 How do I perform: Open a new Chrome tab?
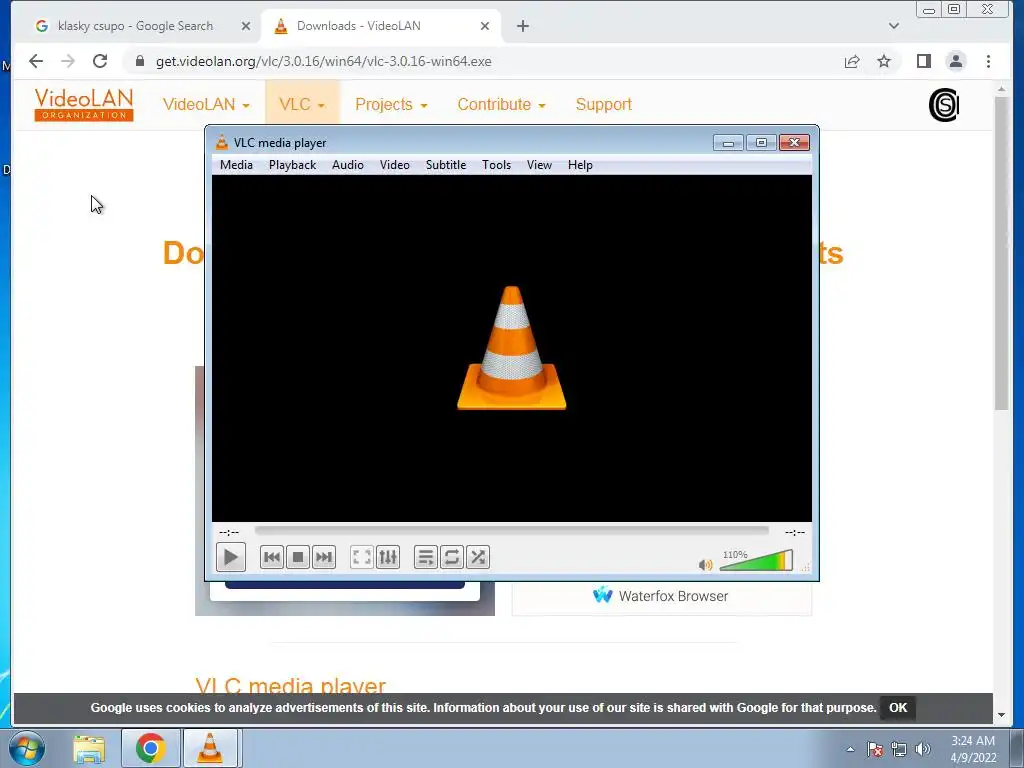pyautogui.click(x=522, y=26)
